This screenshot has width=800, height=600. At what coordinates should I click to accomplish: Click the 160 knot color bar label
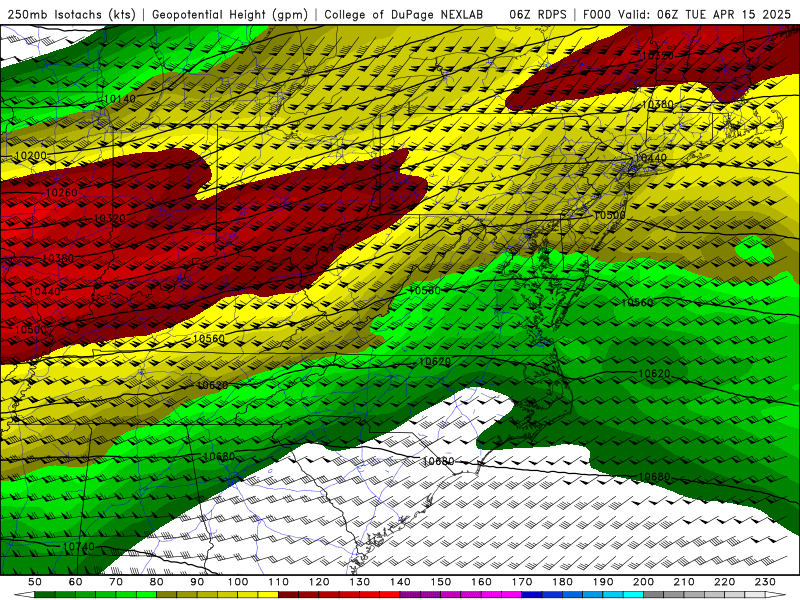click(481, 582)
